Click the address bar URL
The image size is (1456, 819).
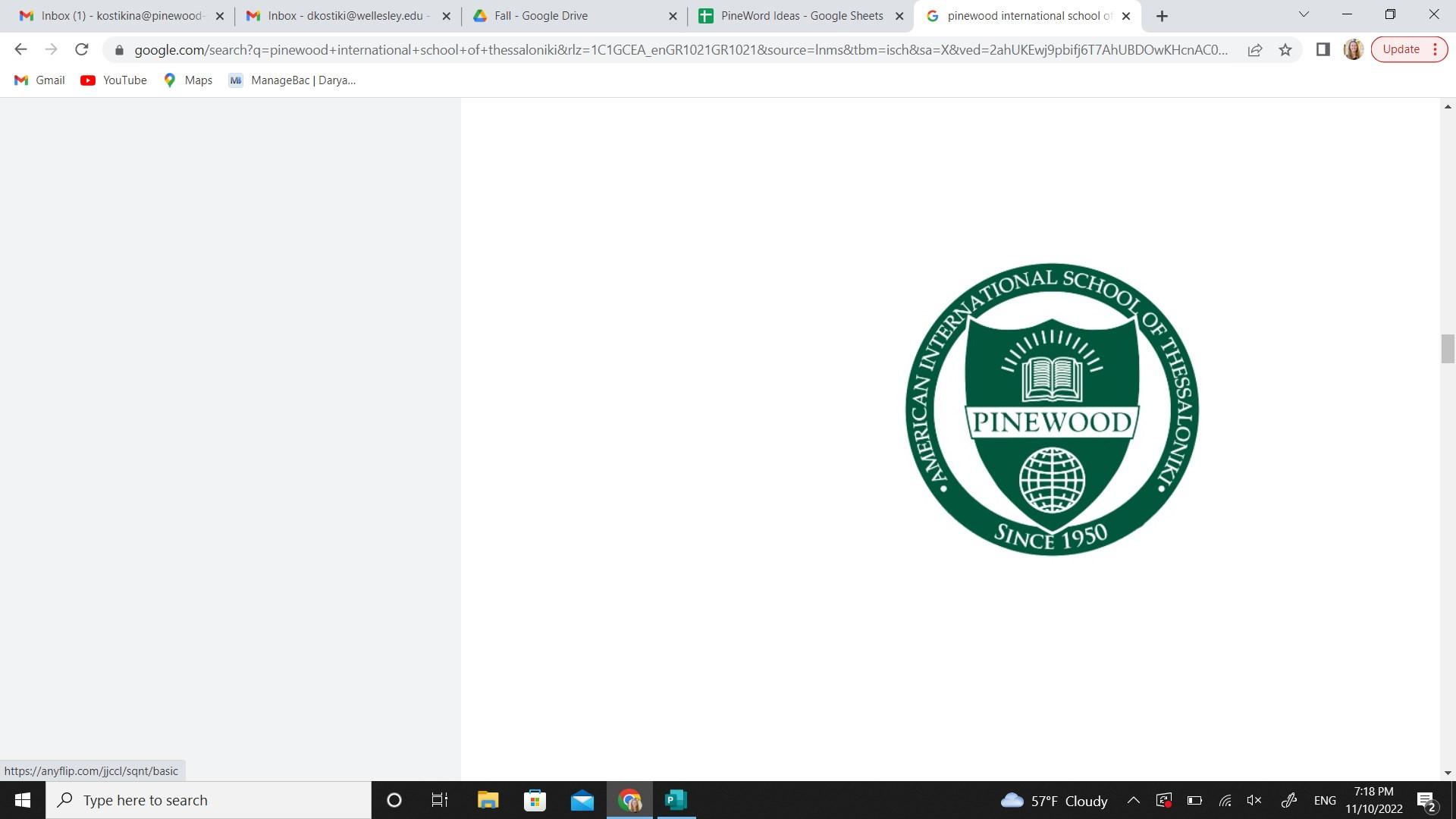coord(680,50)
